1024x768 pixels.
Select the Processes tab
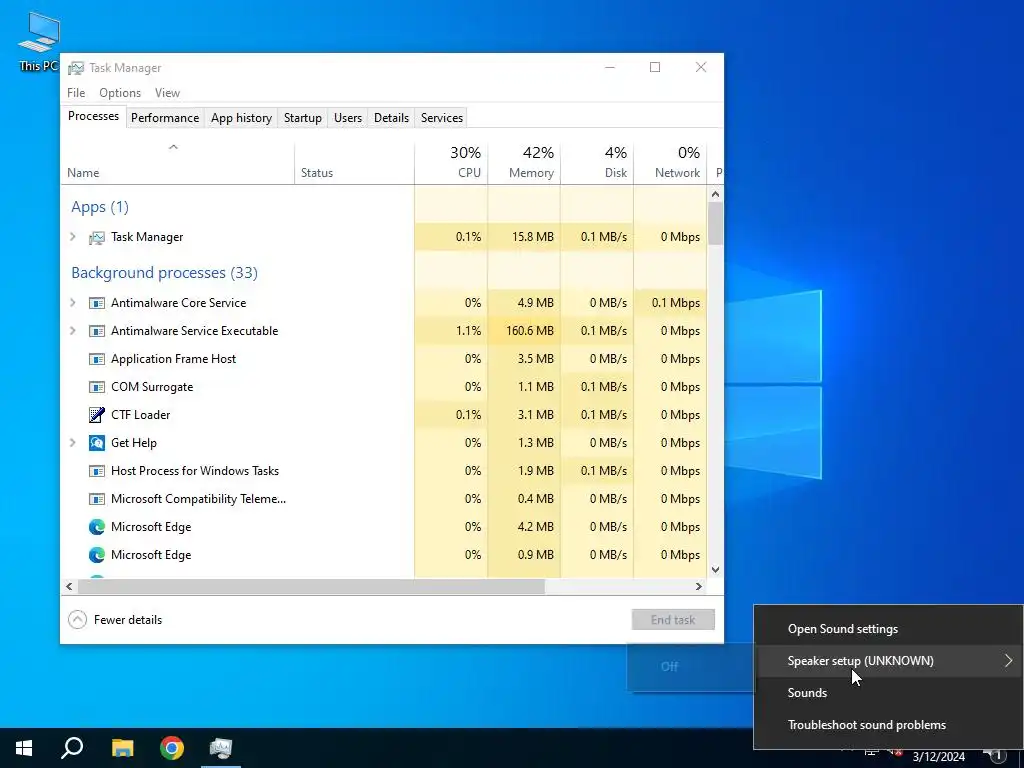click(93, 116)
